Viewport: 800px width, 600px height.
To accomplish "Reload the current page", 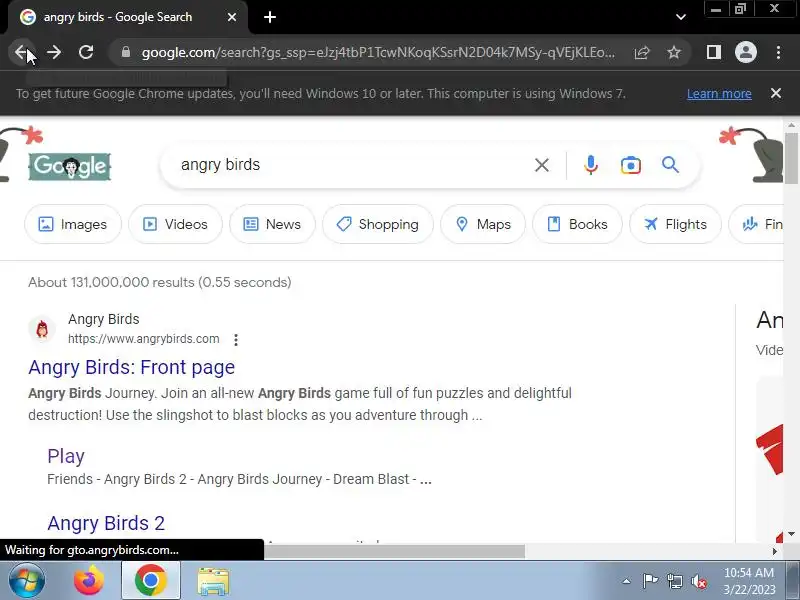I will click(x=86, y=52).
